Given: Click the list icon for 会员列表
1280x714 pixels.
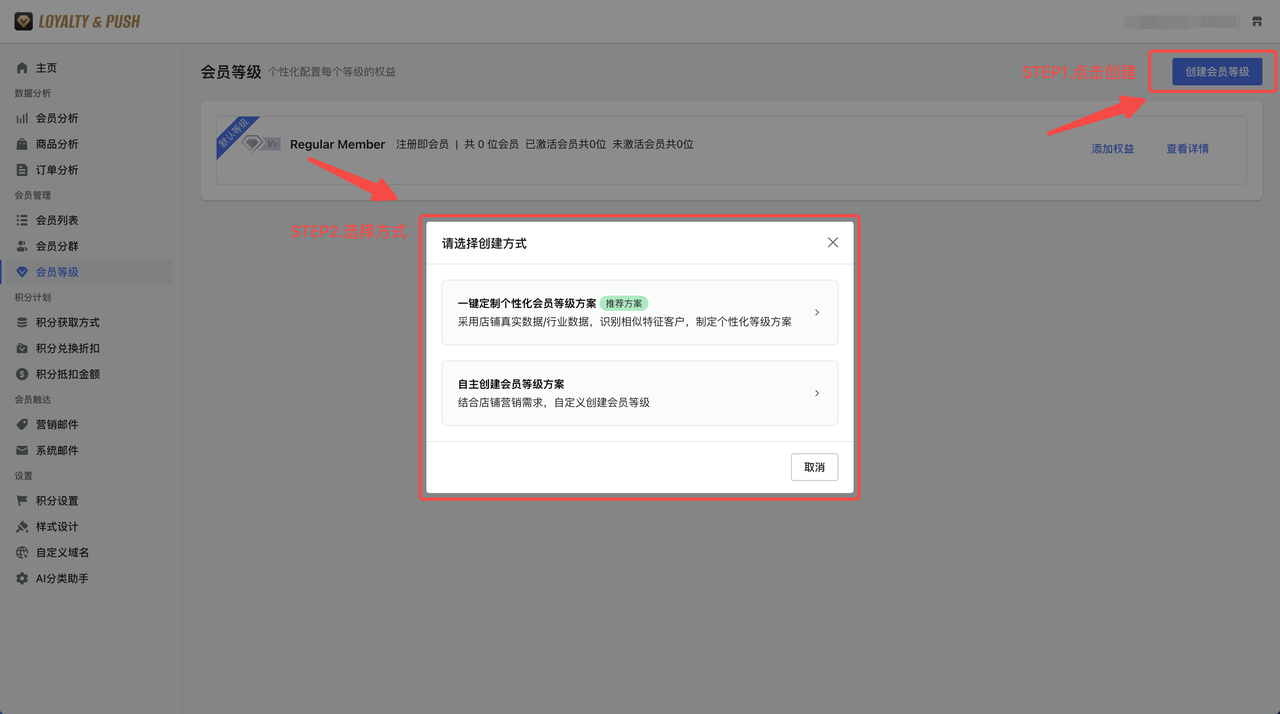Looking at the screenshot, I should point(22,220).
